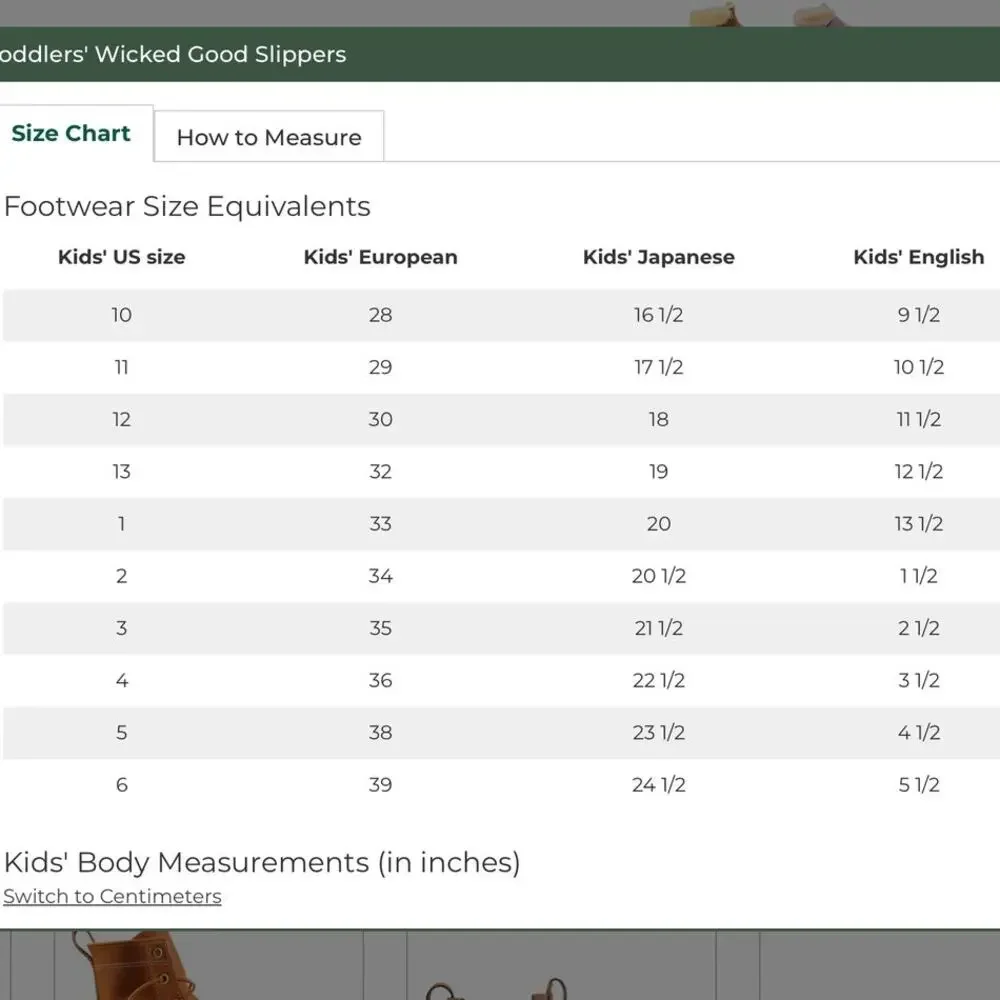Select English size 10 1/2 cell
1000x1000 pixels.
tap(918, 367)
